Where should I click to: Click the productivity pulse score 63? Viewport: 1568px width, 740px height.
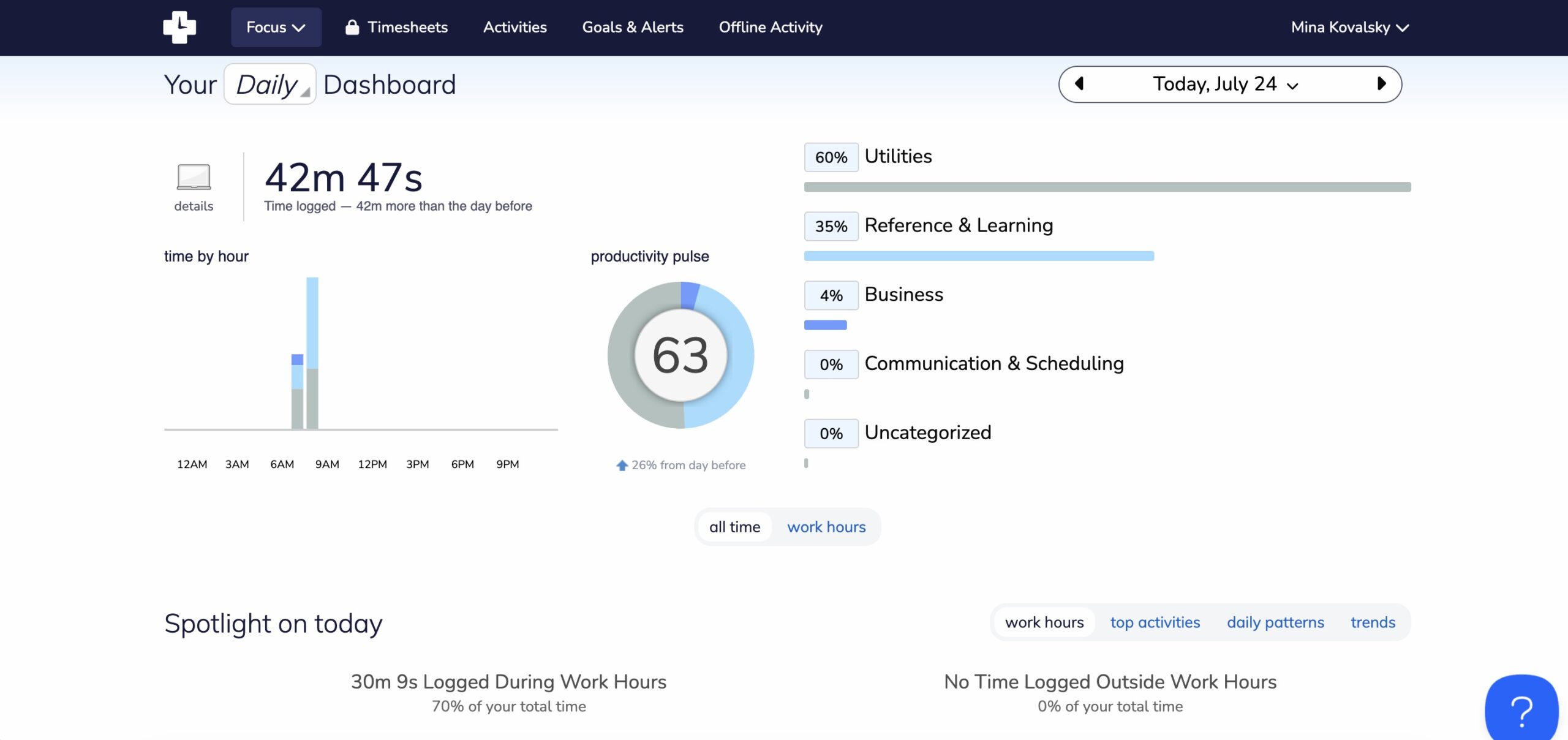click(x=680, y=355)
